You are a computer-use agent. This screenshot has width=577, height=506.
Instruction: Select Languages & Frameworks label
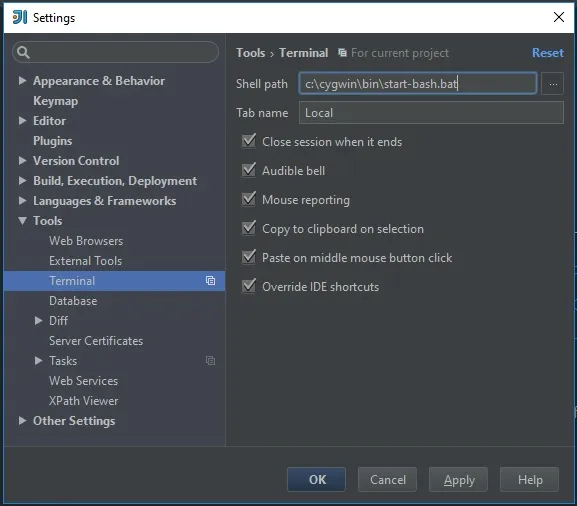(x=105, y=201)
